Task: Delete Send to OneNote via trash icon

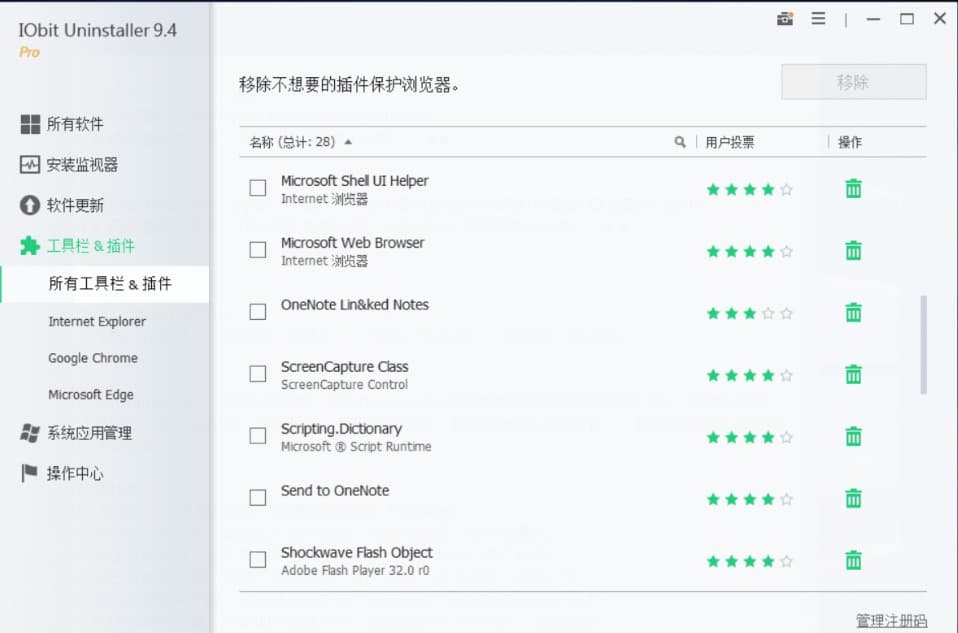Action: click(854, 499)
